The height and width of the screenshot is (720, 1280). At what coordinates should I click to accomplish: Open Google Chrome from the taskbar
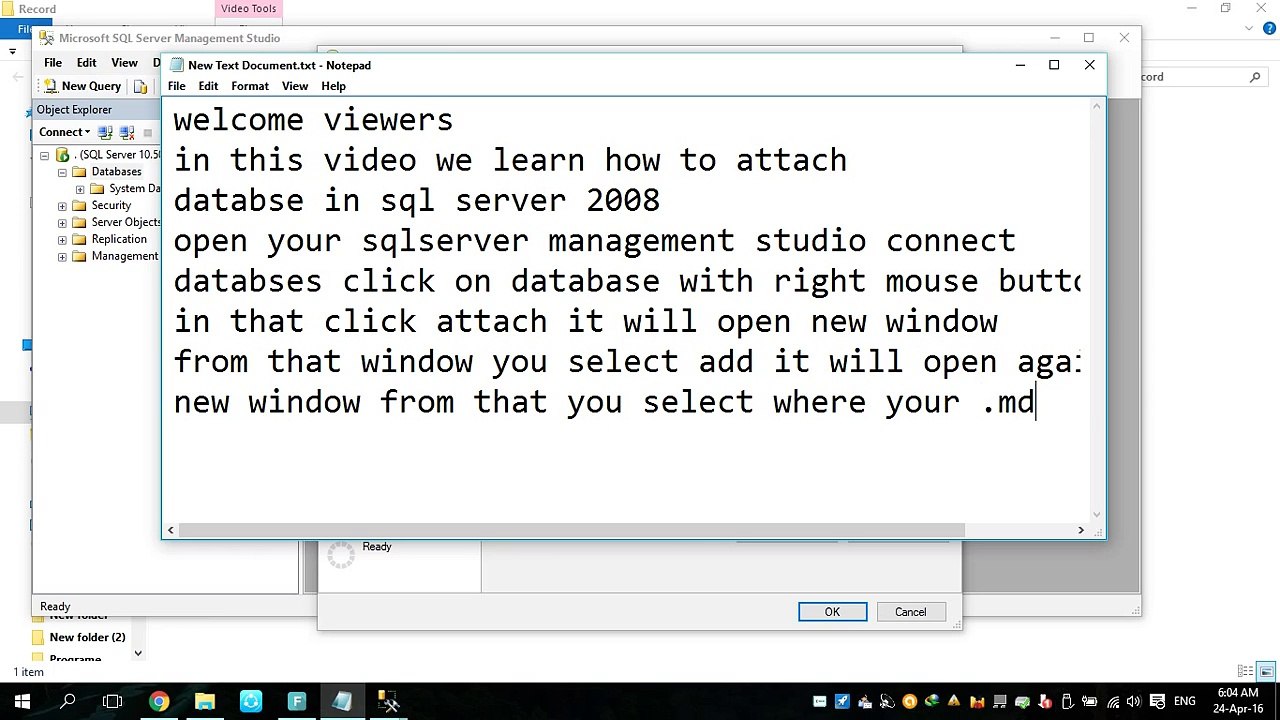click(159, 701)
